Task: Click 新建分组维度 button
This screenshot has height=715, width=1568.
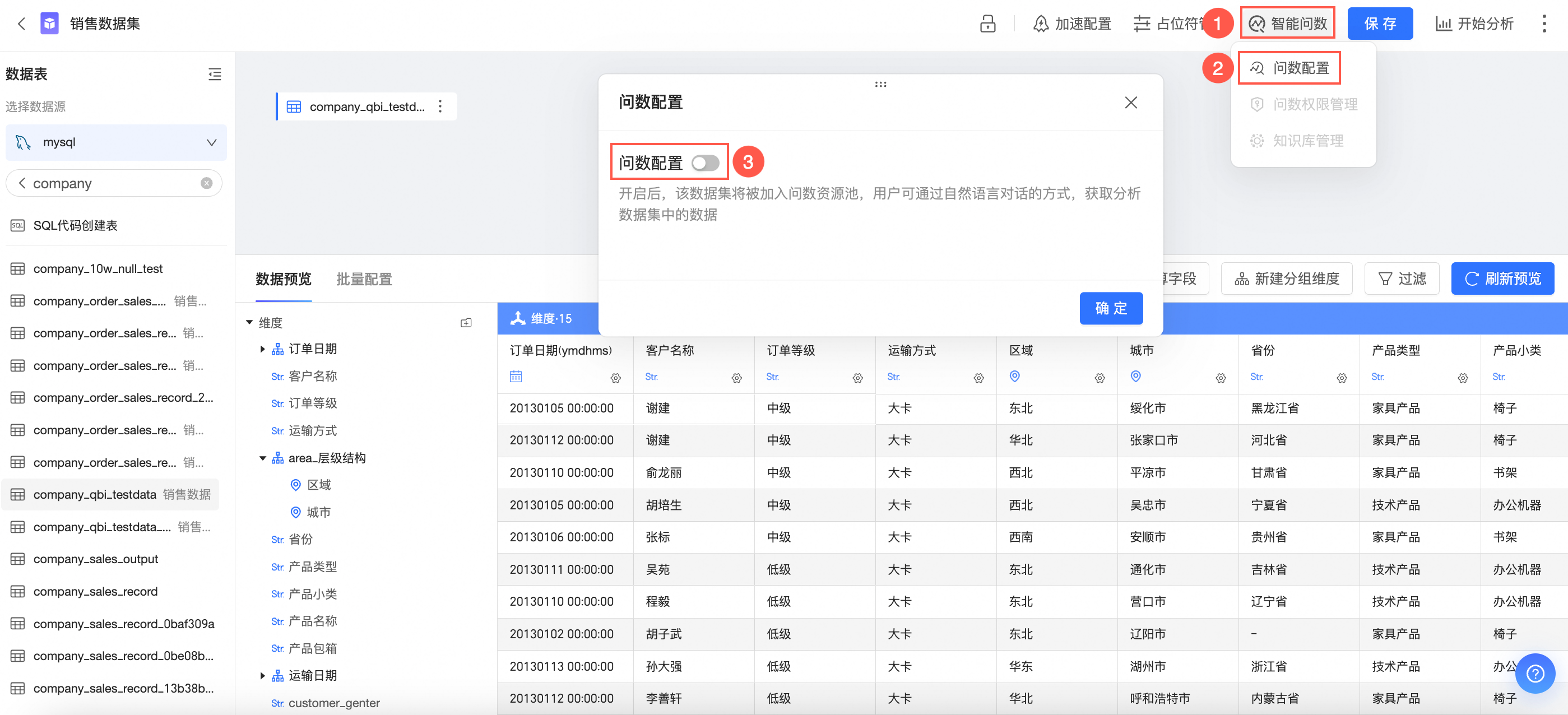Action: click(1286, 279)
